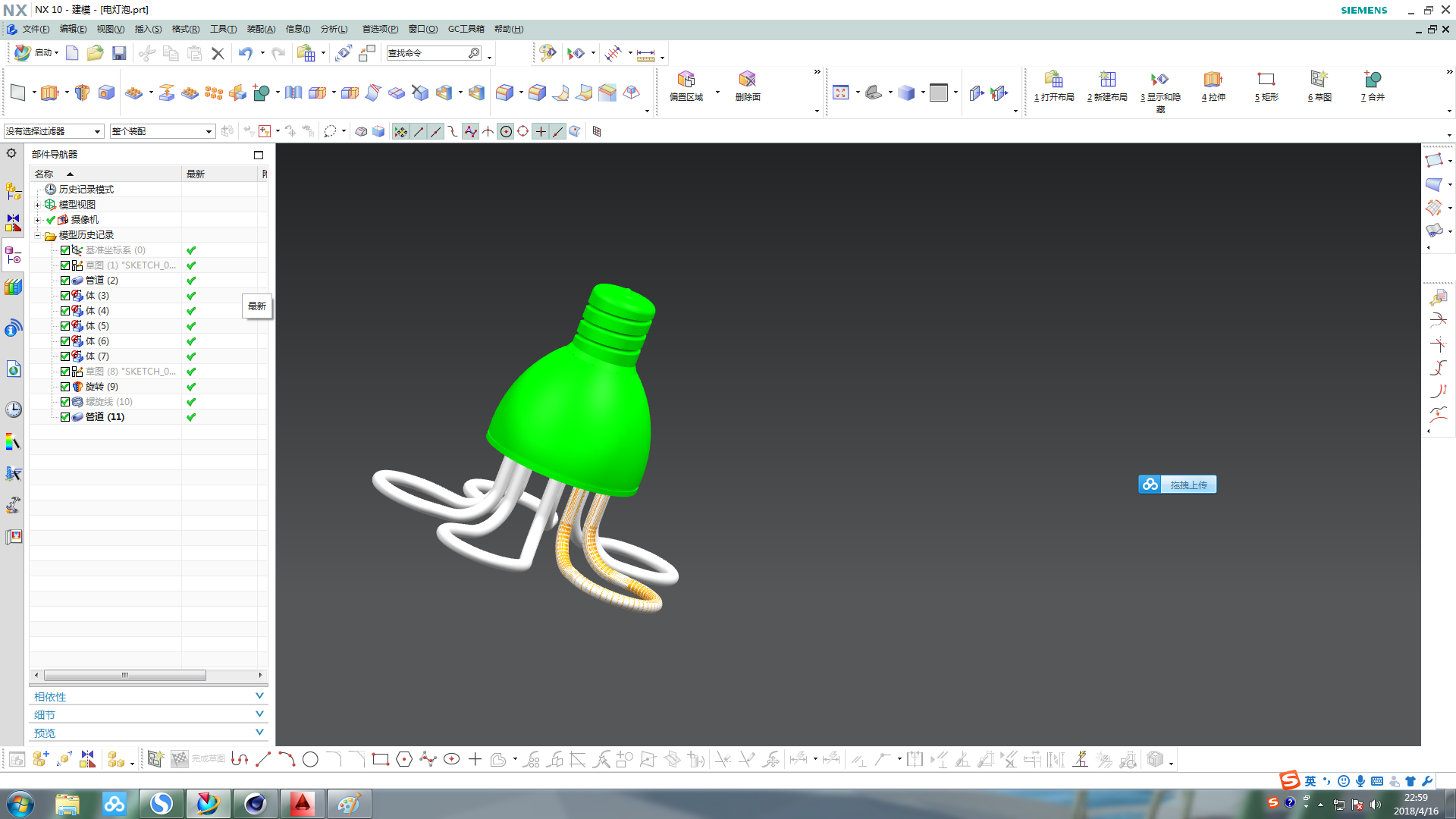Toggle checkbox for 基准坐标系 (0)
Viewport: 1456px width, 819px height.
[65, 250]
